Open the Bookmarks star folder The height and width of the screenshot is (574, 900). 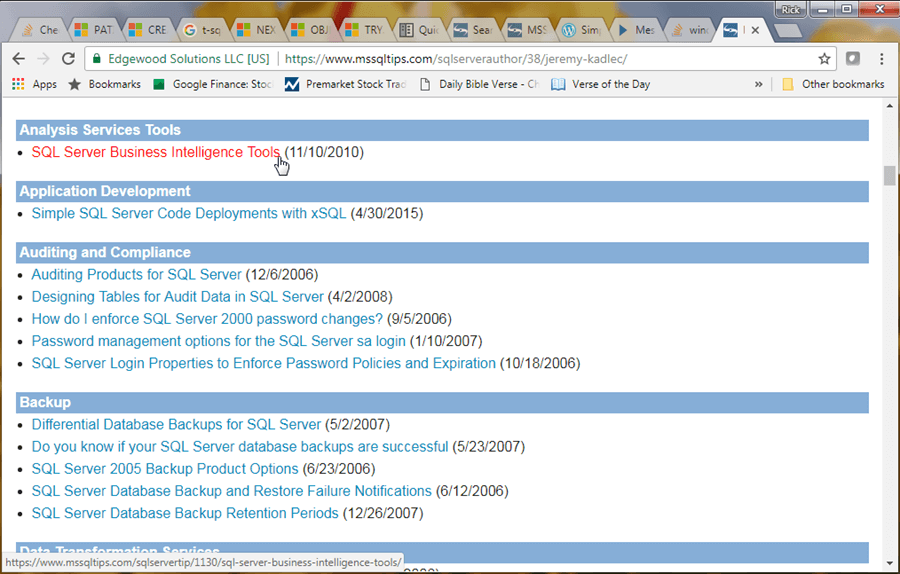pos(104,84)
